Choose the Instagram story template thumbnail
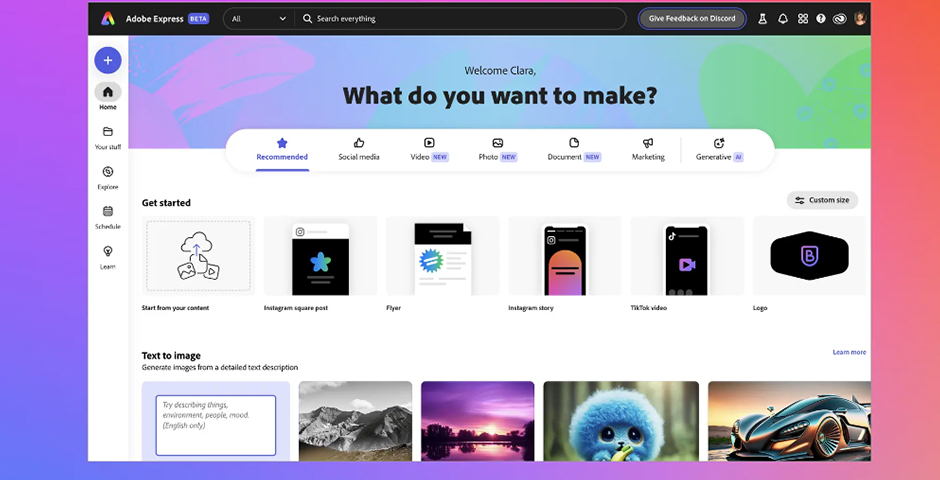Screen dimensions: 940x480 [565, 257]
